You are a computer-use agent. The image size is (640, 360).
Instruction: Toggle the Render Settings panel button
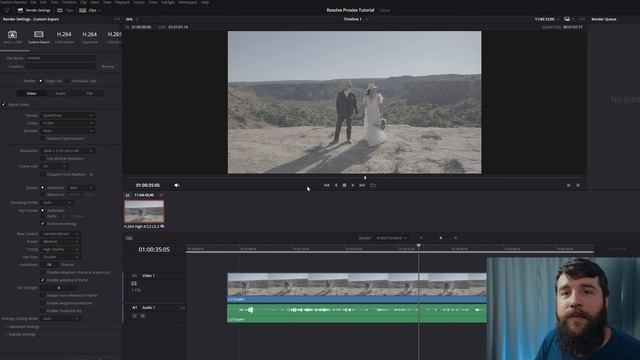point(34,10)
